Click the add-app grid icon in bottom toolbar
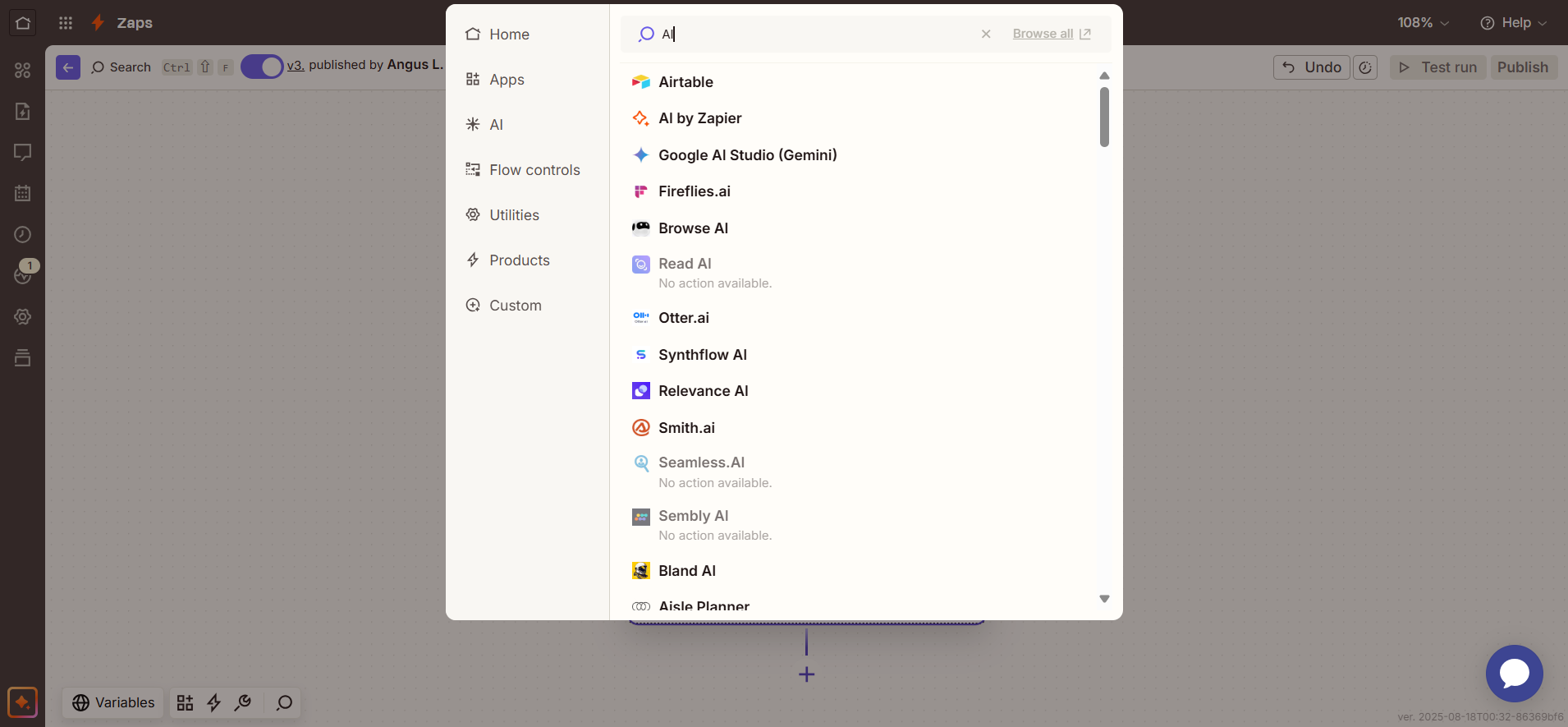Viewport: 1568px width, 727px height. 186,702
